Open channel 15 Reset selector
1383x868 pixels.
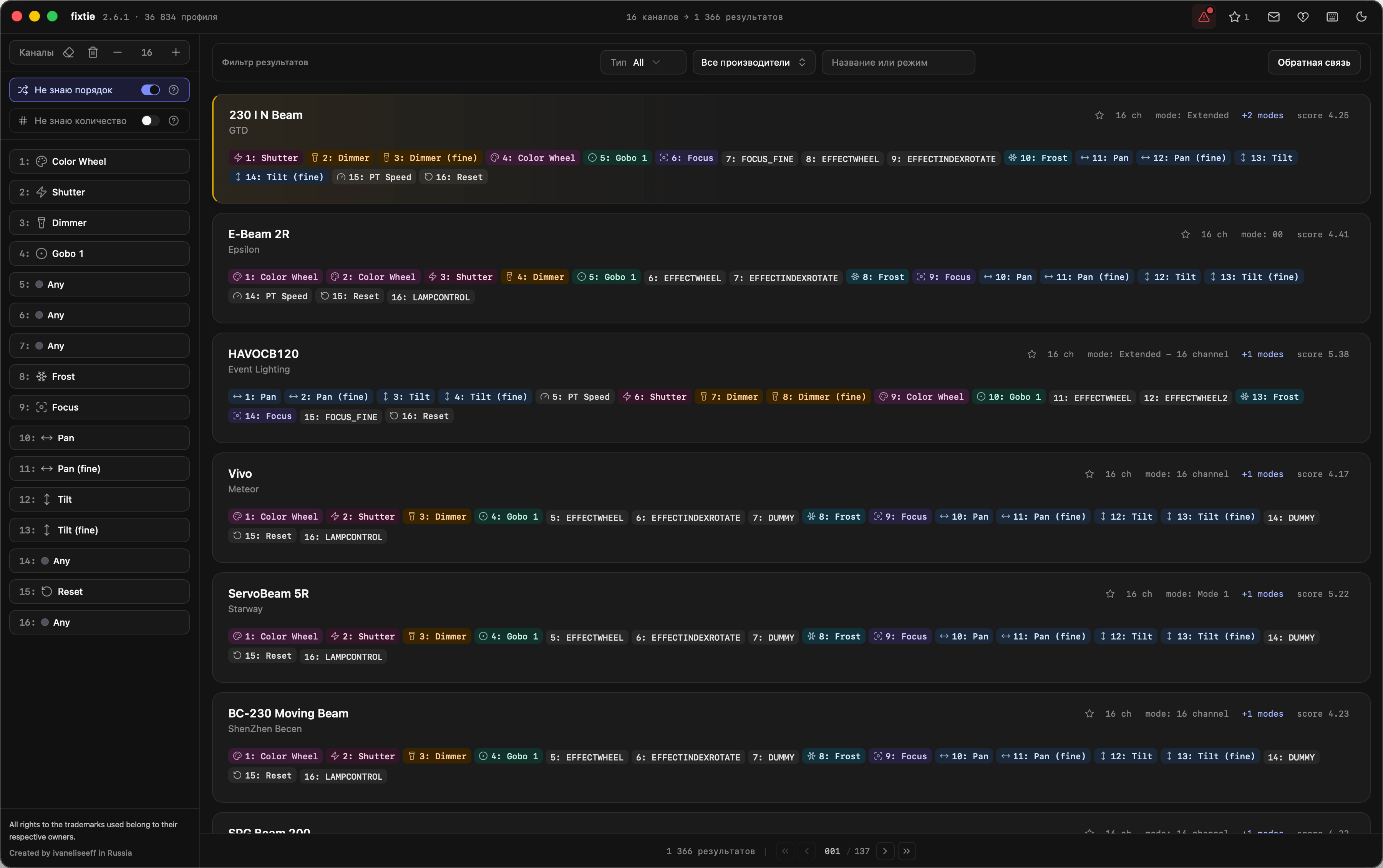[x=99, y=591]
